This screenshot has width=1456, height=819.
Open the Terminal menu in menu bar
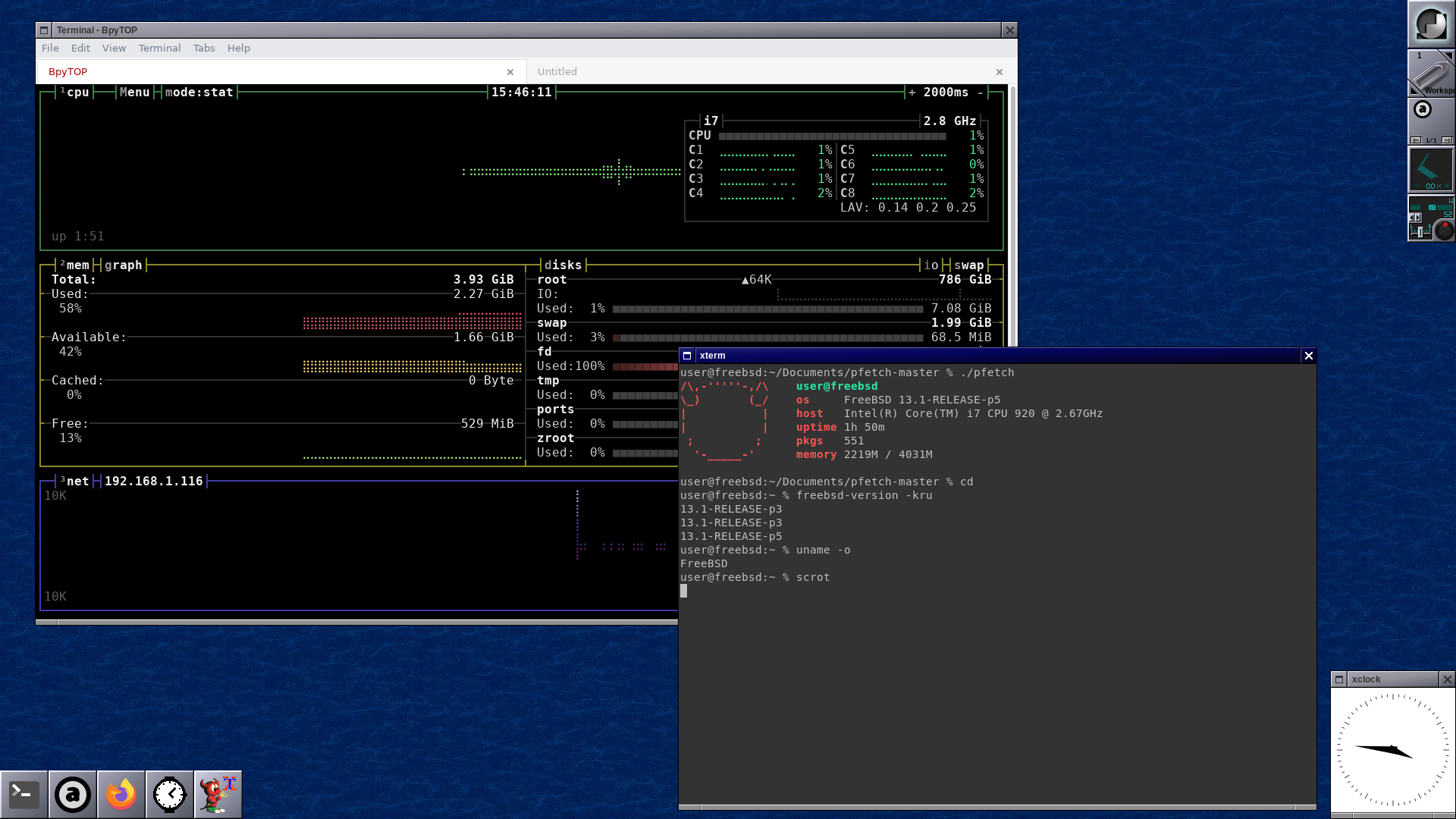coord(159,48)
